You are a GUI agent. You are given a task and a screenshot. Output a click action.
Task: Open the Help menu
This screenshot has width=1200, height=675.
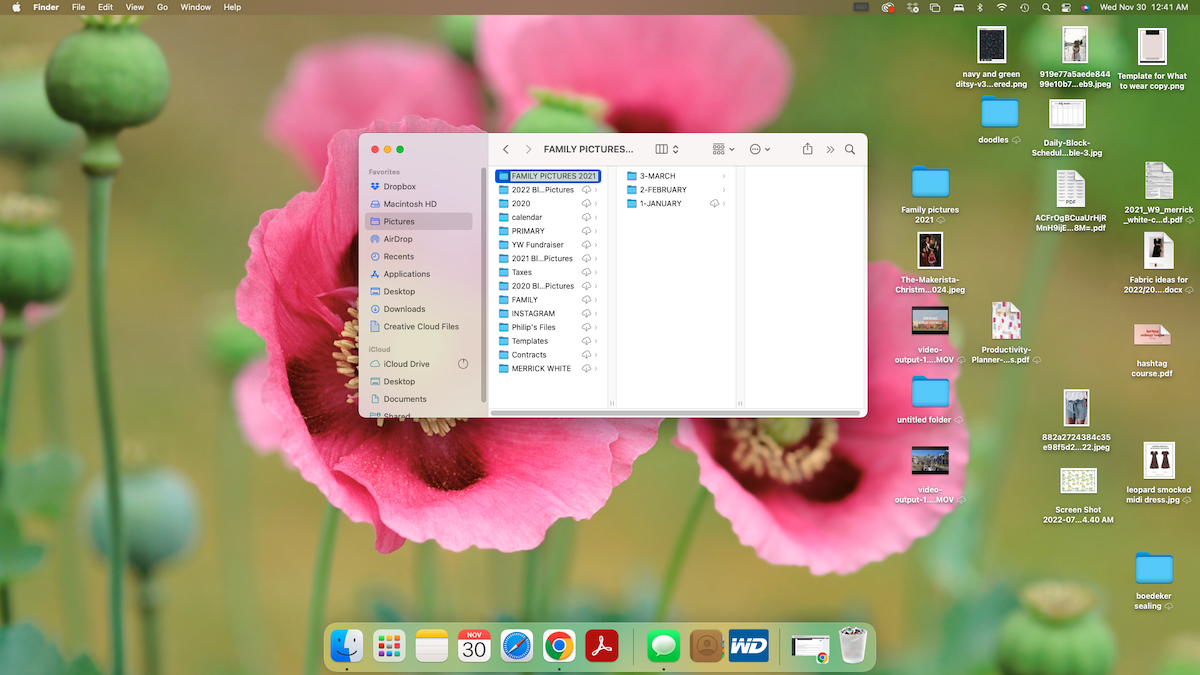tap(232, 7)
